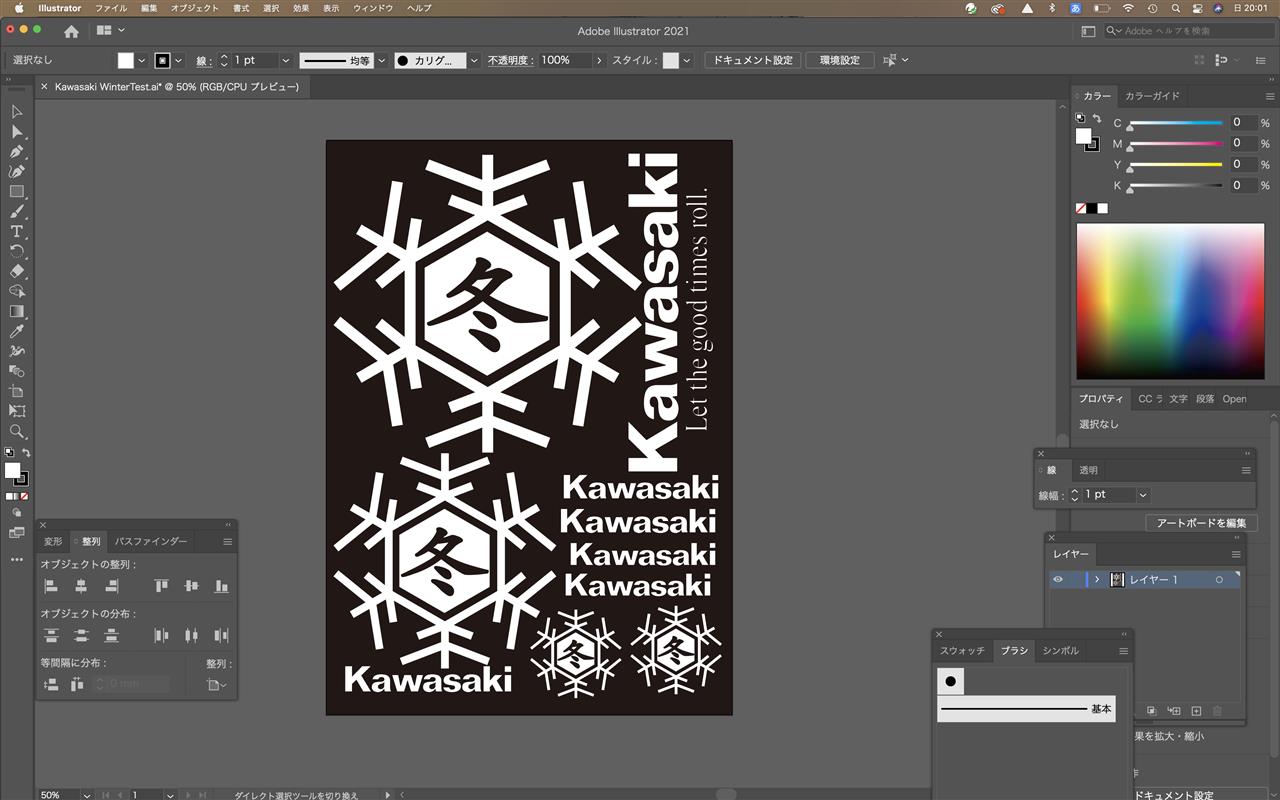Distribute objects by vertical center
The height and width of the screenshot is (800, 1280).
click(81, 635)
